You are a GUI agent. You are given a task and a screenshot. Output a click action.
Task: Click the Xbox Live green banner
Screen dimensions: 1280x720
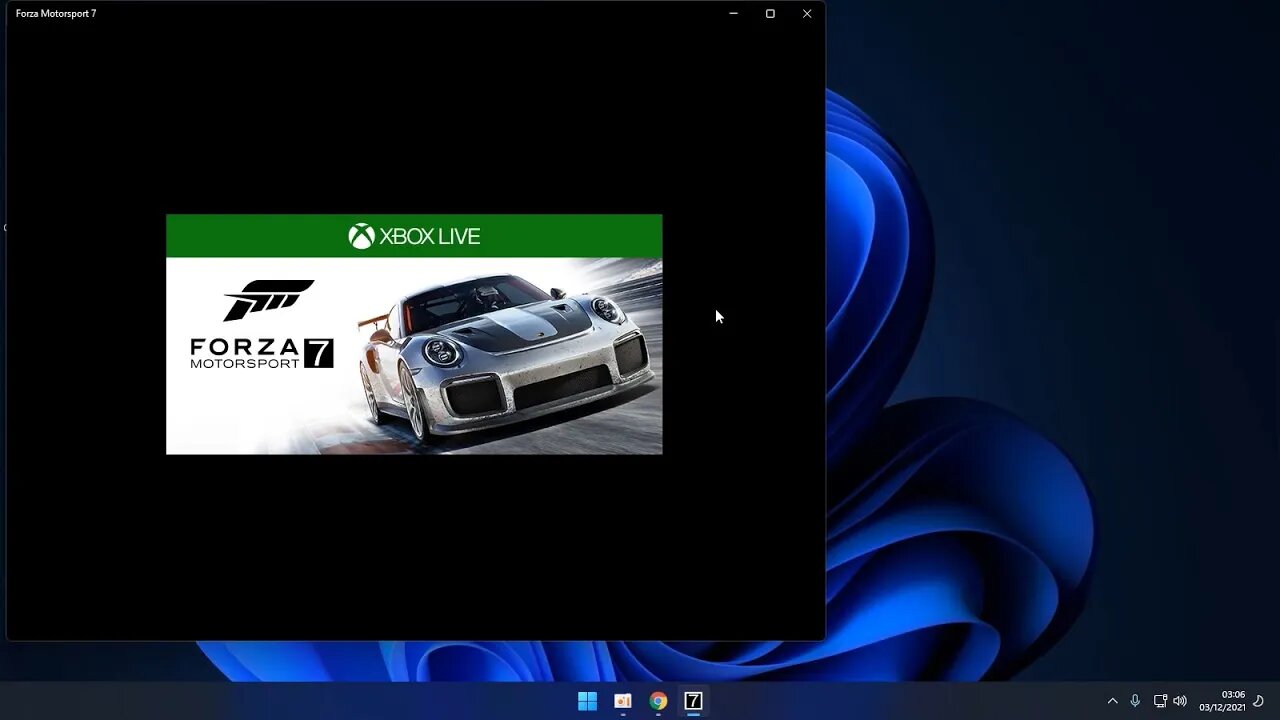click(414, 236)
